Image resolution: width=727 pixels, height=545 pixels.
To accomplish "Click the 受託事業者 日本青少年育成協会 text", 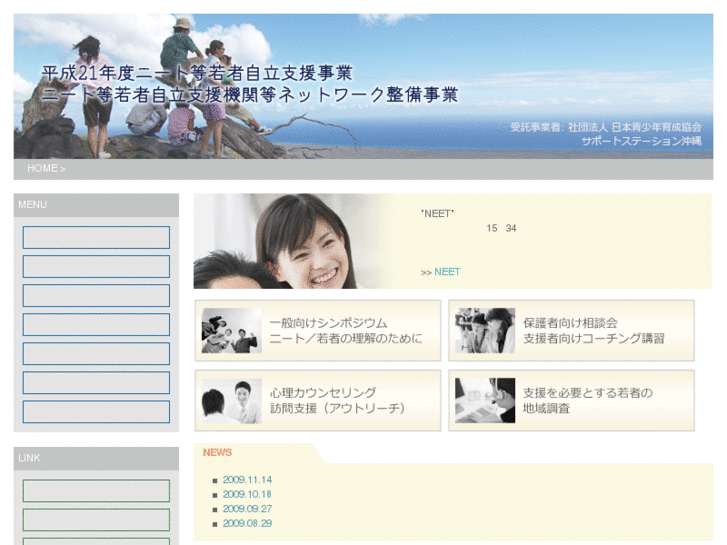I will [606, 127].
